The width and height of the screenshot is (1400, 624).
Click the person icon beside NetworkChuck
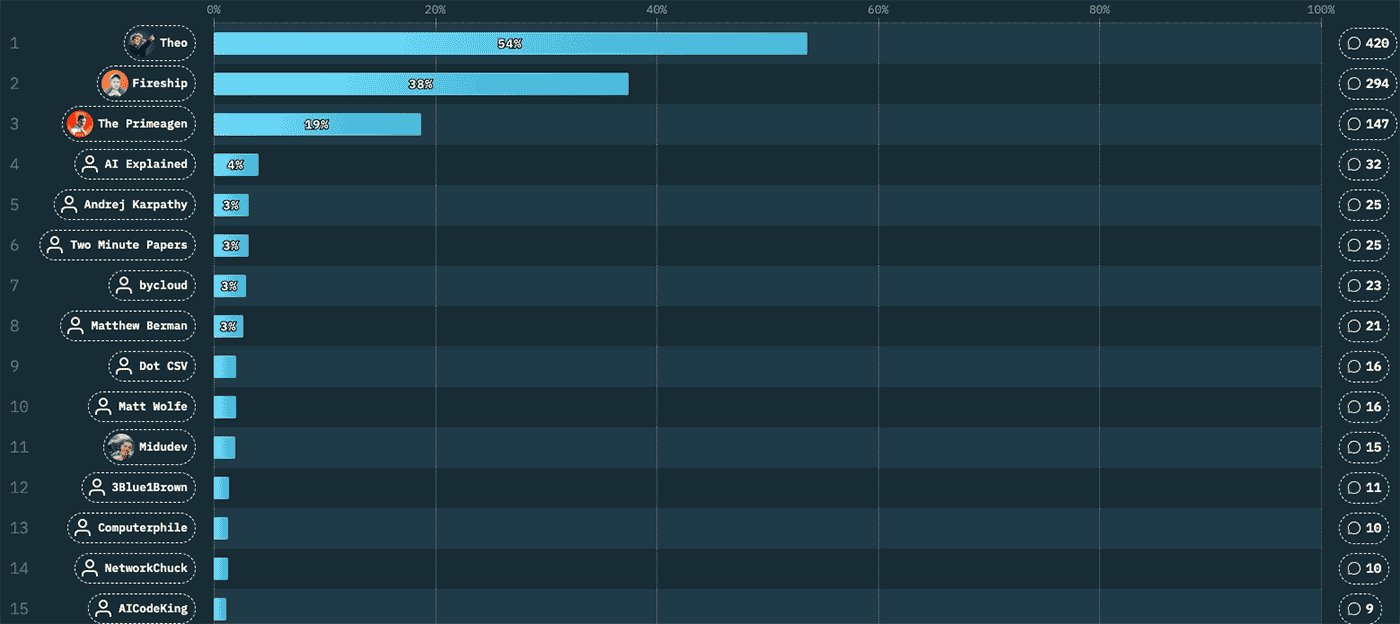pos(89,568)
